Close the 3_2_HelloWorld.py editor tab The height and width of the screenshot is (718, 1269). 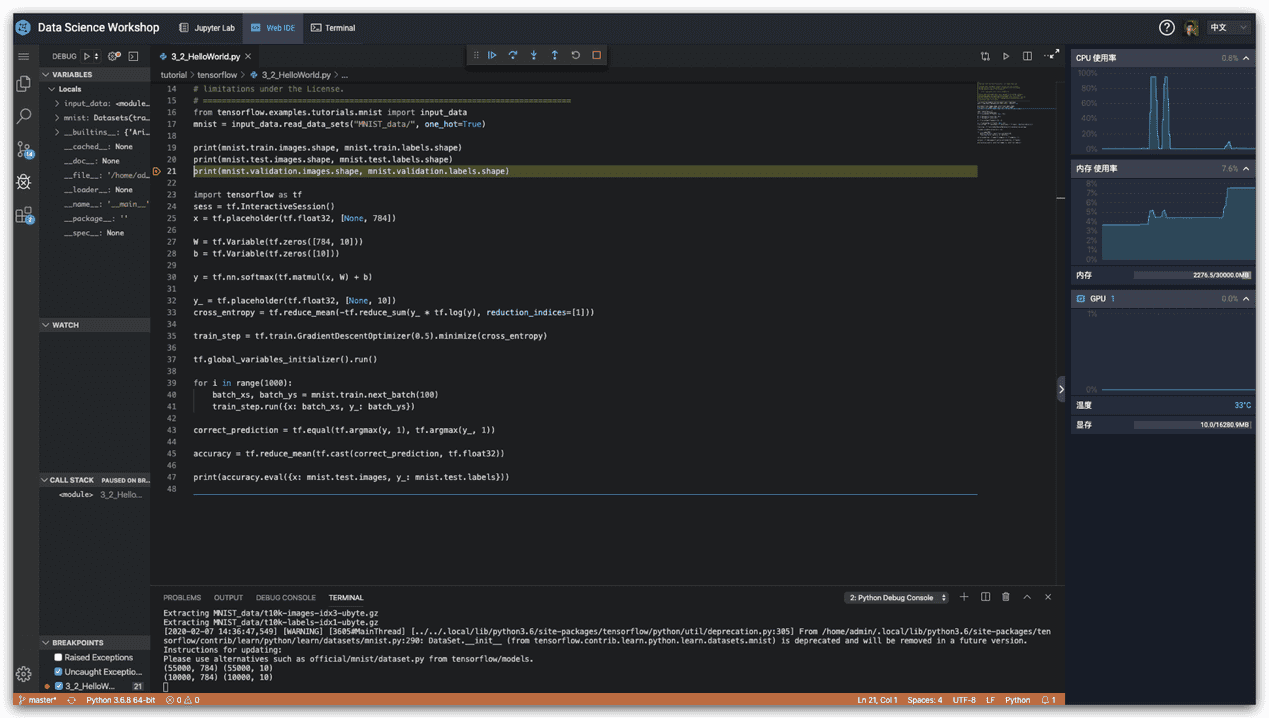click(x=249, y=57)
